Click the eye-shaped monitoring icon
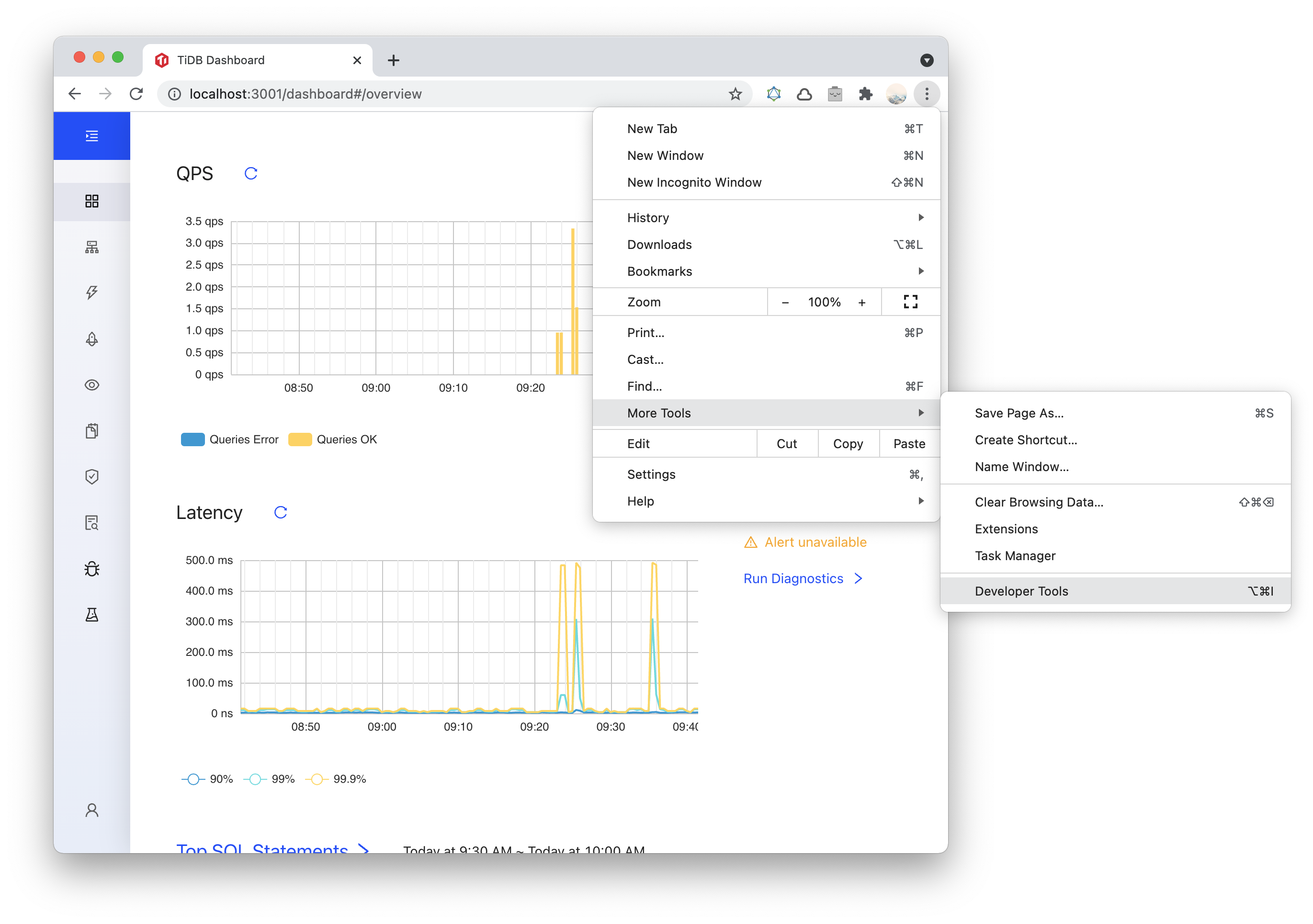This screenshot has height=924, width=1313. click(x=92, y=384)
